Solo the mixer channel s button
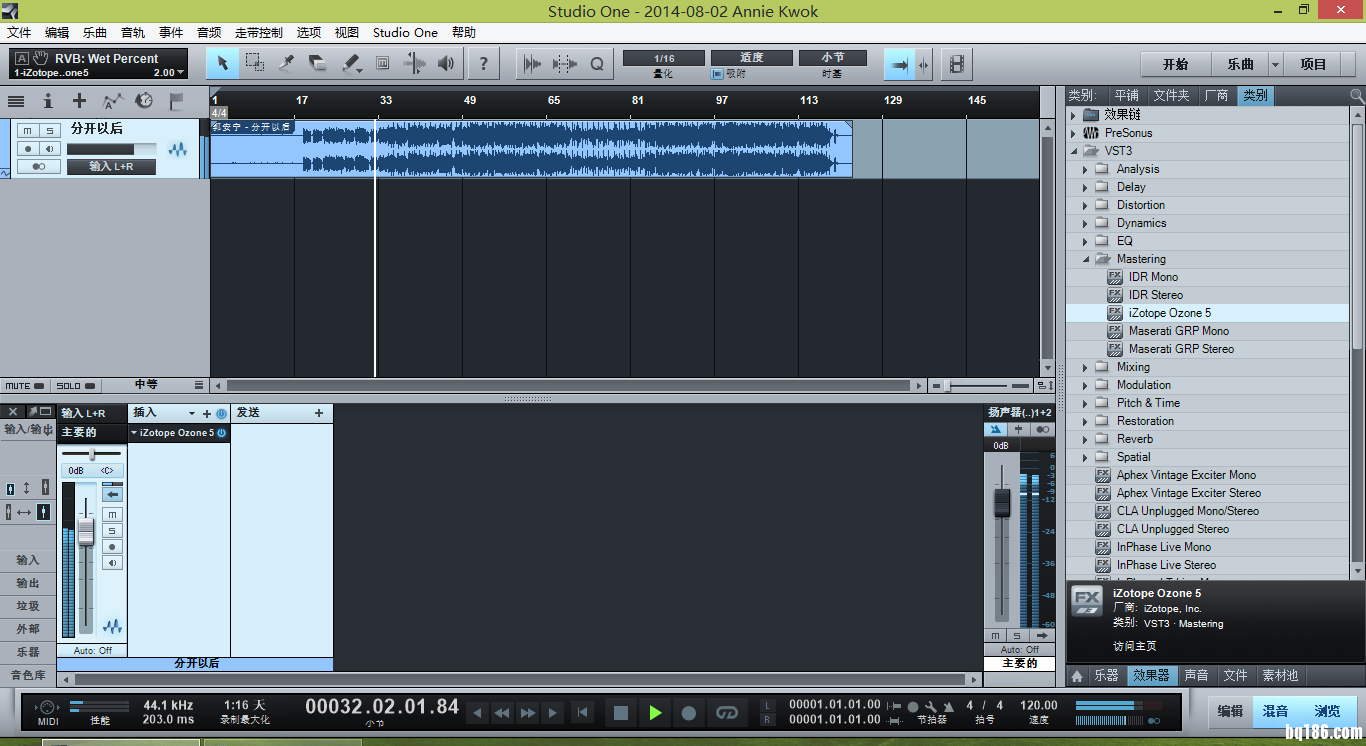 pos(113,530)
